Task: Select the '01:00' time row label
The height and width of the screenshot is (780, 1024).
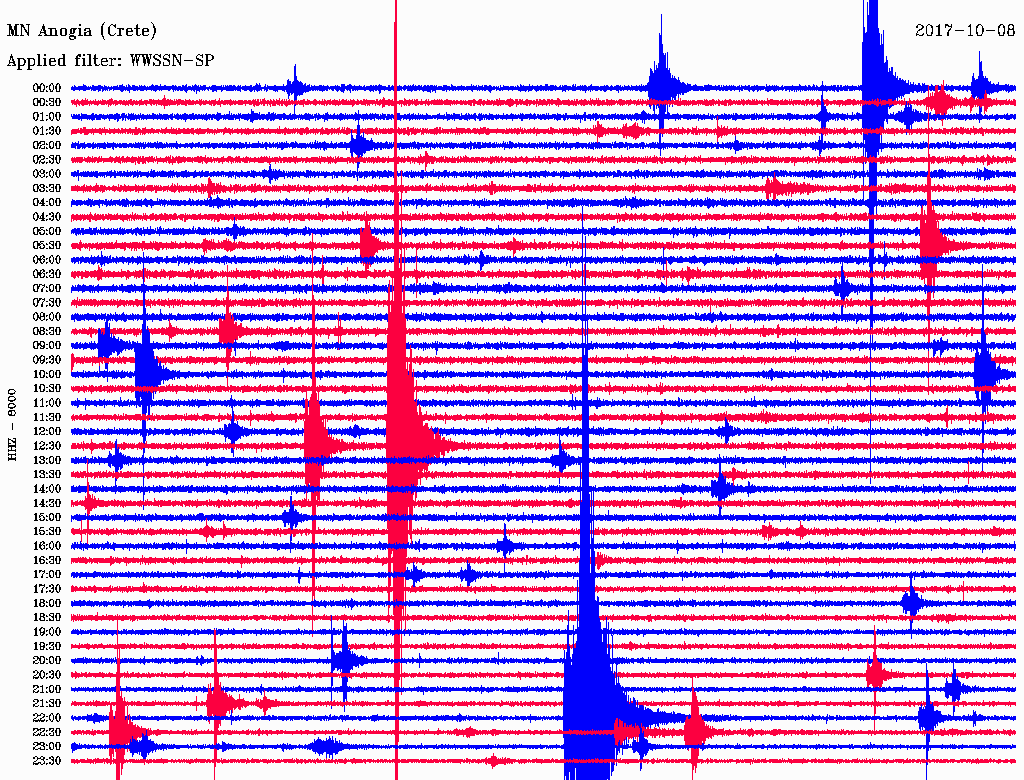Action: (47, 116)
